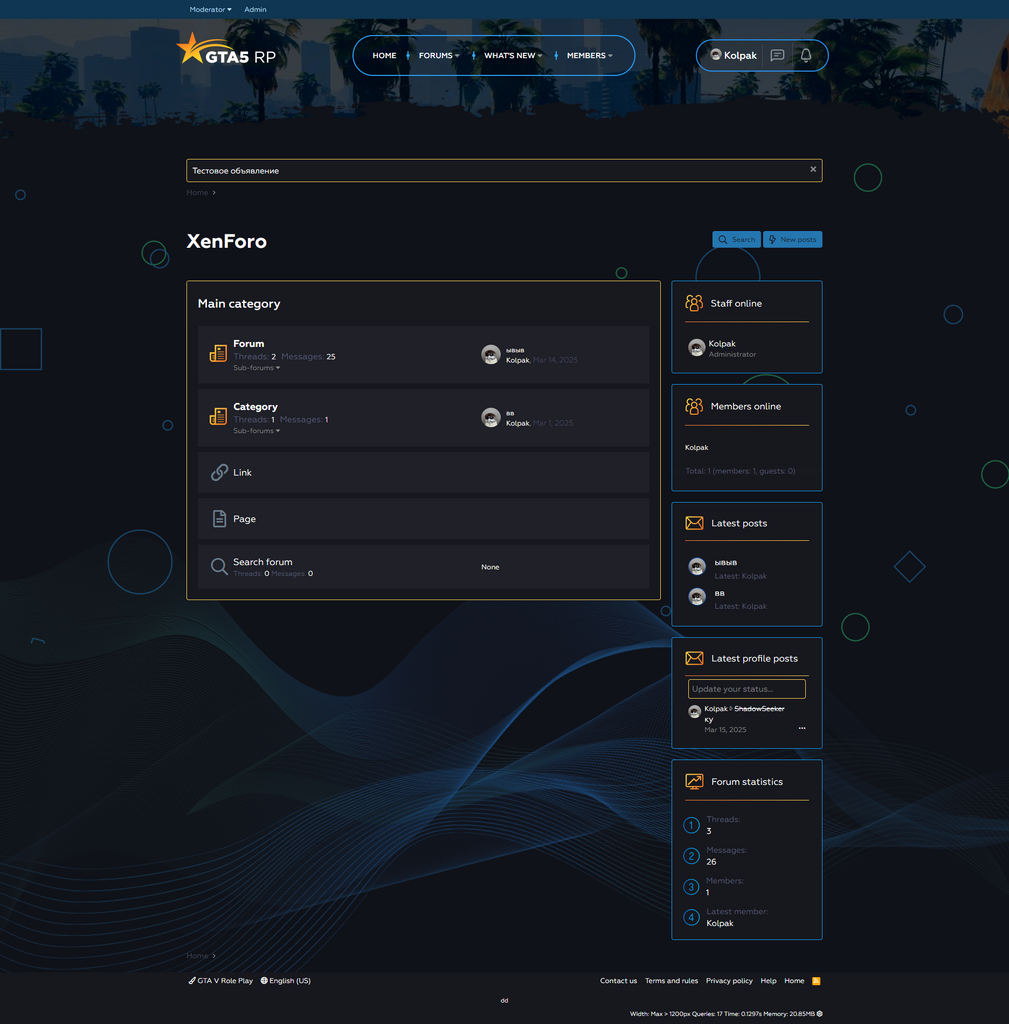Click the GTA5 RP logo
Screen dimensions: 1009x1024
[x=226, y=50]
